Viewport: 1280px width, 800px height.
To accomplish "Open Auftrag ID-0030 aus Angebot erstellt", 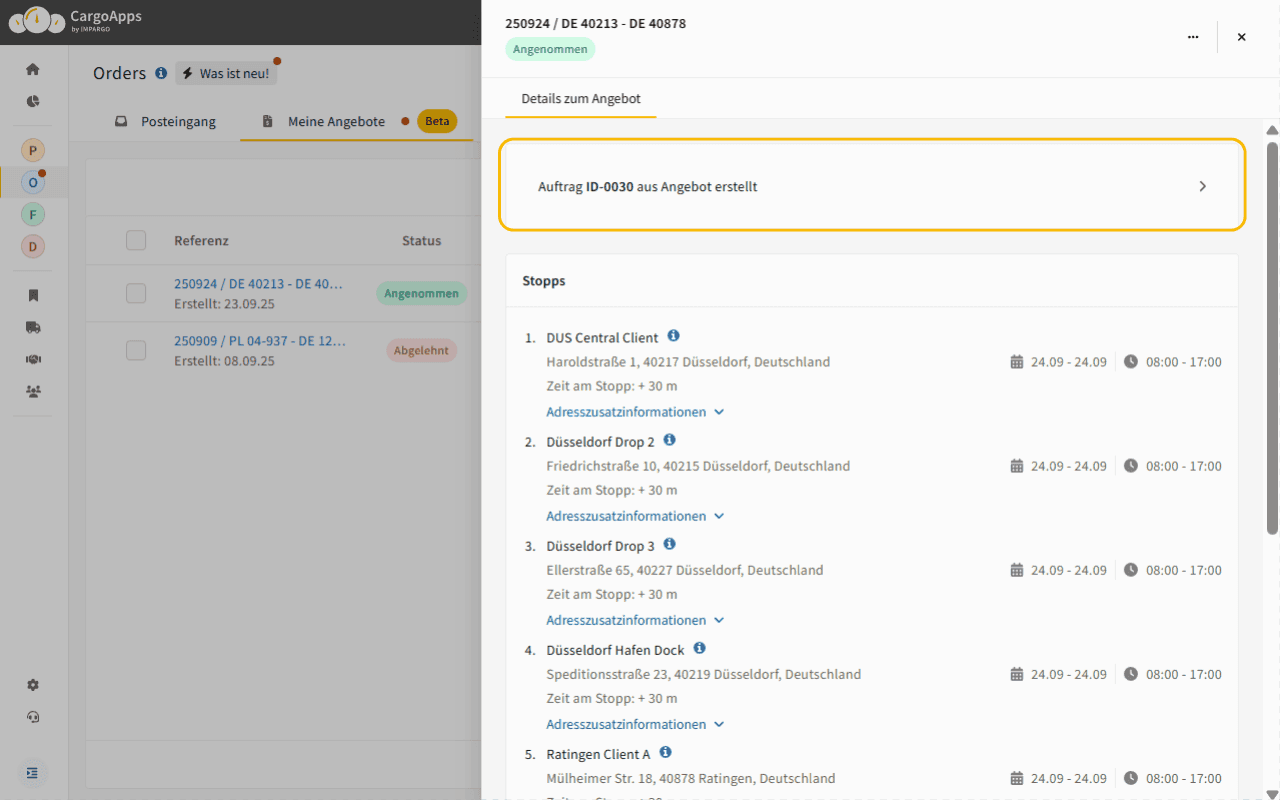I will point(872,185).
